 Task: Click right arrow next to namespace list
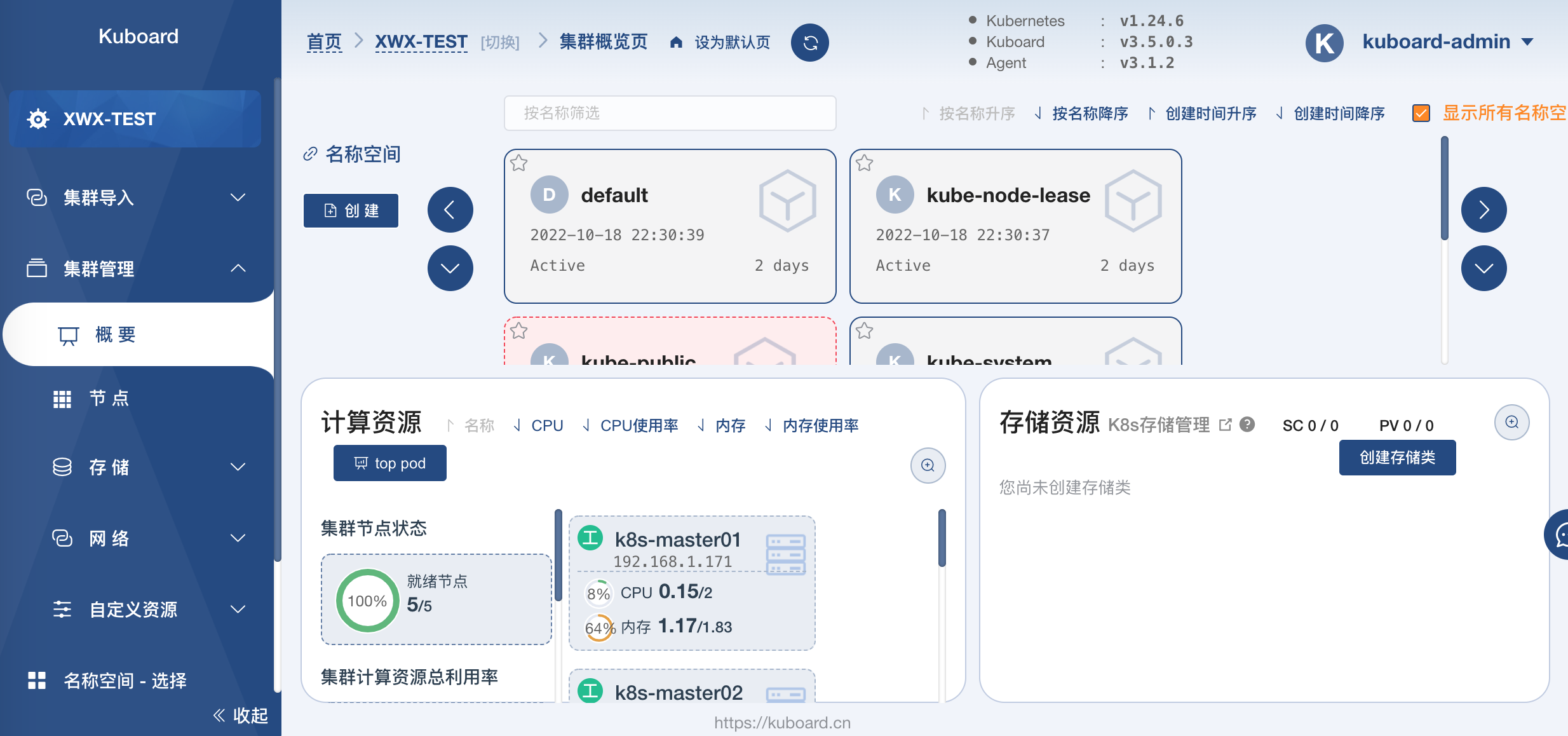point(1484,210)
